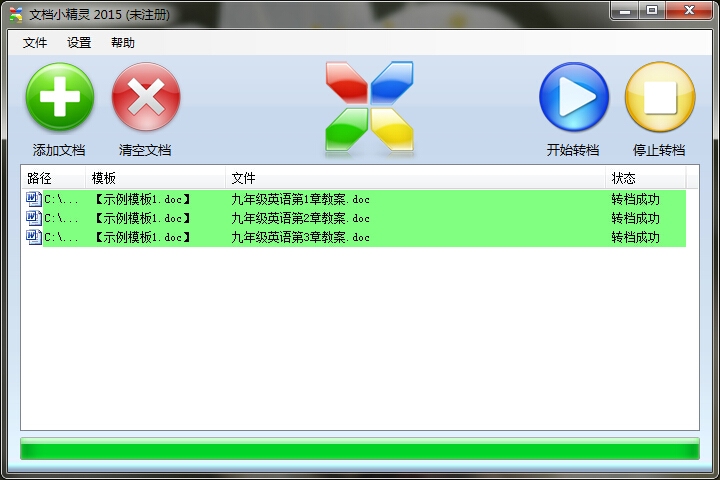Click the Word icon of the 第3章教案 row

pos(34,237)
